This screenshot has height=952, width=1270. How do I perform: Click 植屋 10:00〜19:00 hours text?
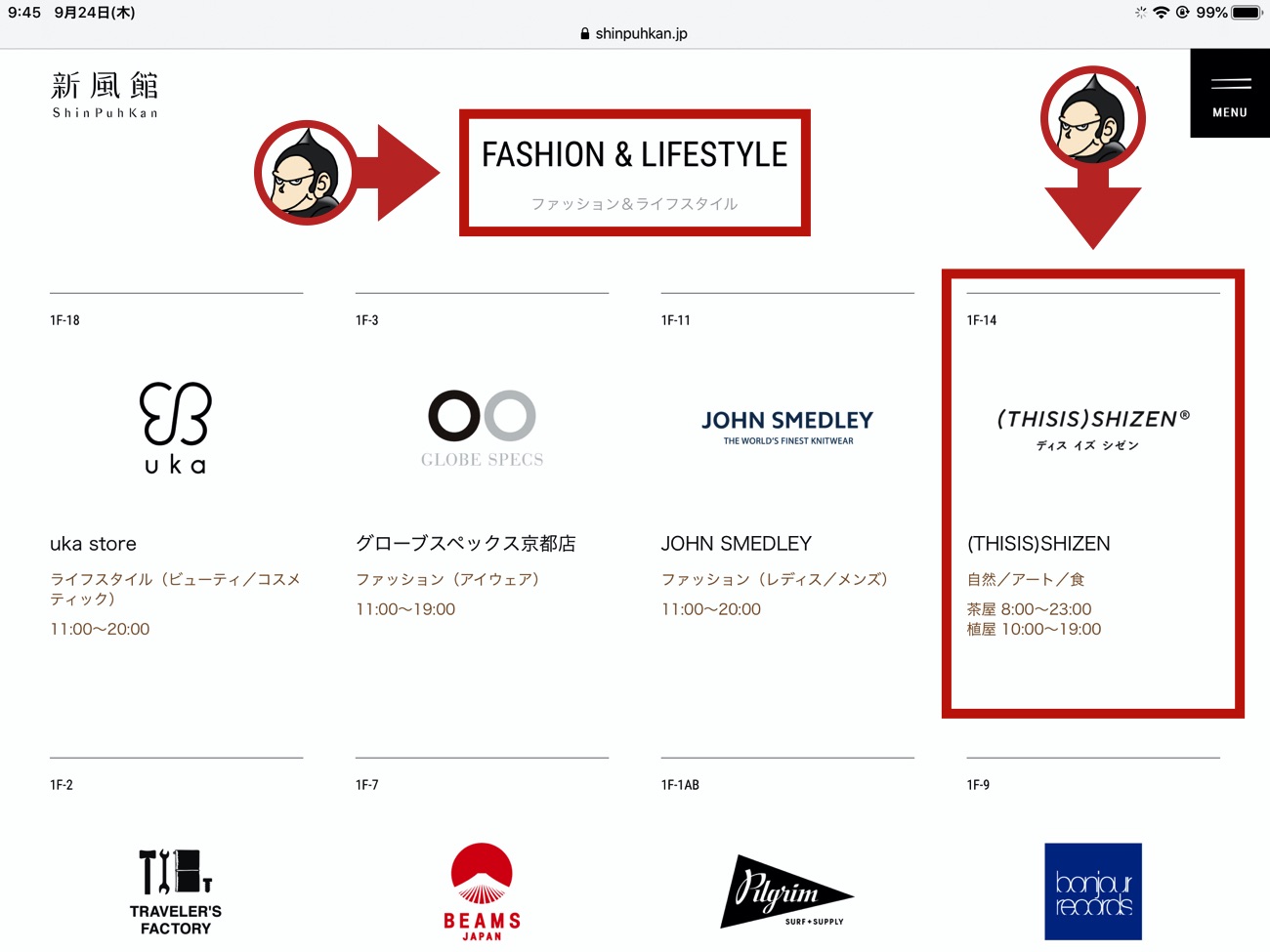(x=1034, y=630)
